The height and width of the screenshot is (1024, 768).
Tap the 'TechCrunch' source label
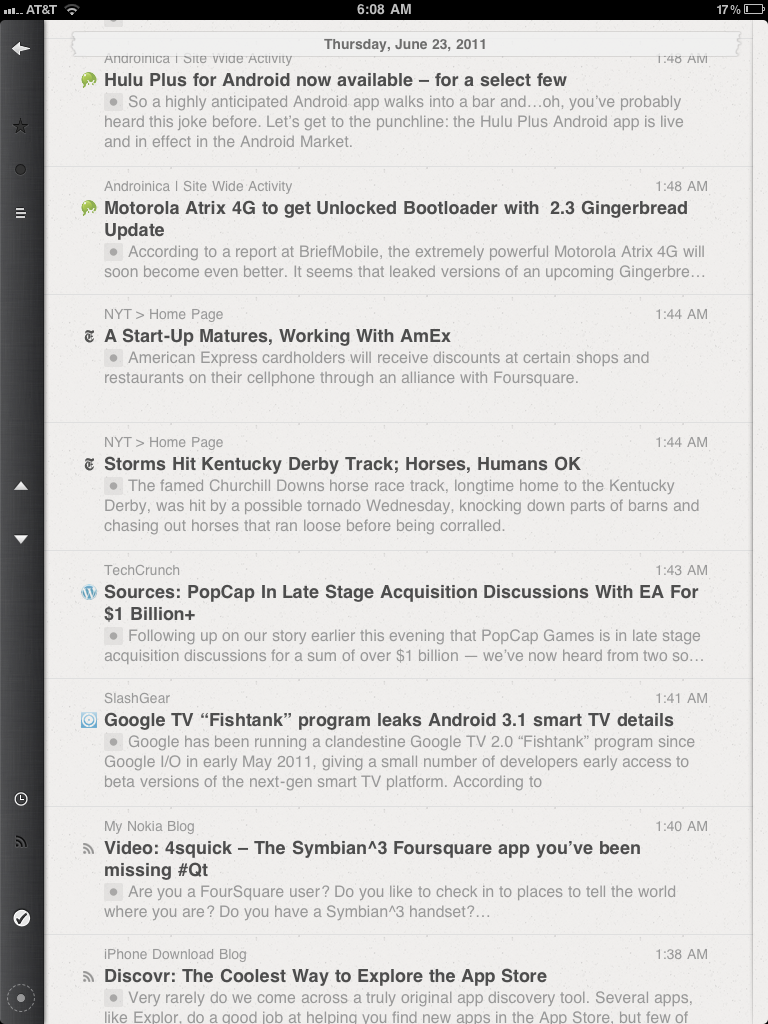(142, 570)
